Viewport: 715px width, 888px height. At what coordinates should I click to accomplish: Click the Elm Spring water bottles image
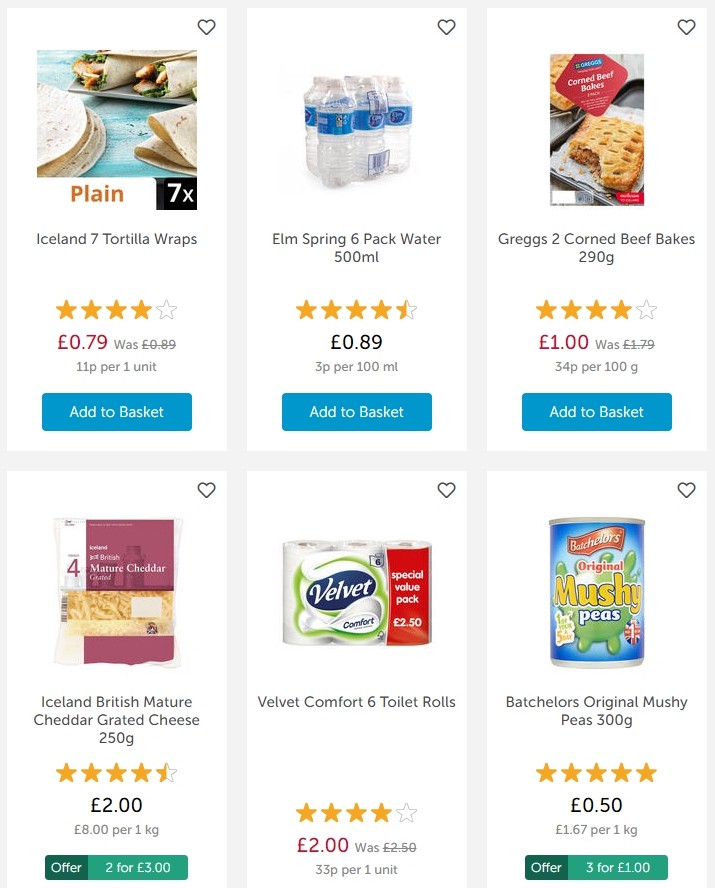pyautogui.click(x=357, y=129)
